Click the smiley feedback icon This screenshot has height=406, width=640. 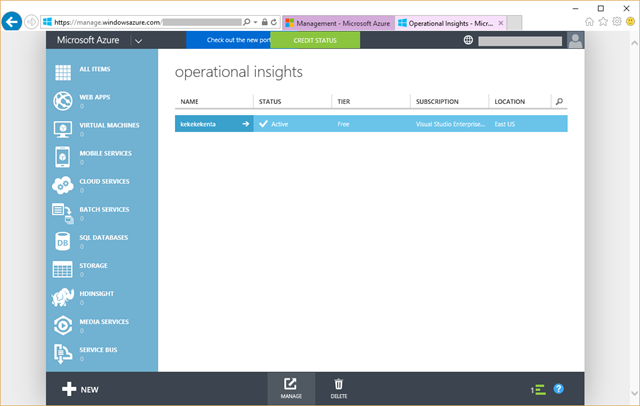631,22
